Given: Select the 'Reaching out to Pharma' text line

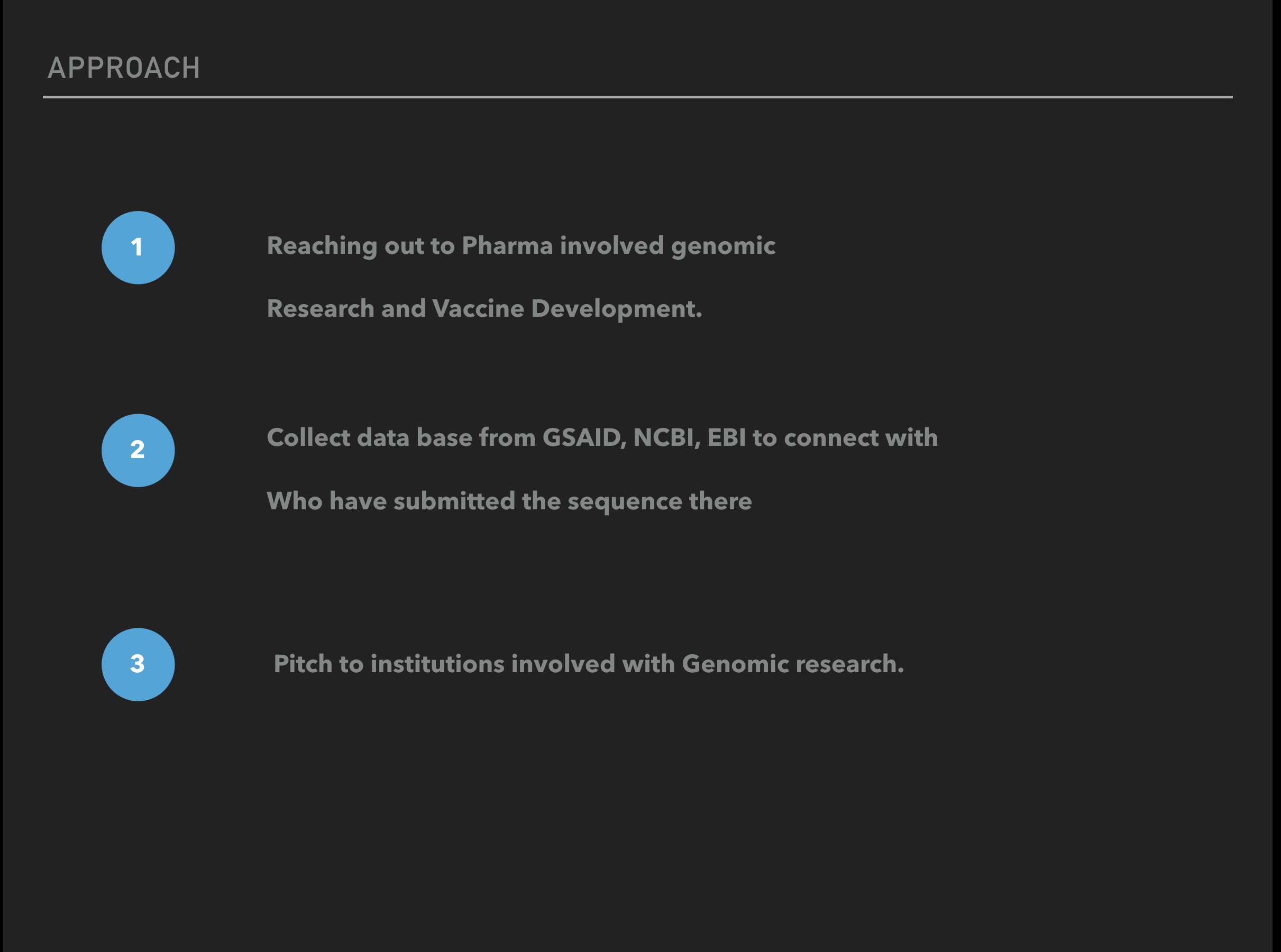Looking at the screenshot, I should tap(521, 246).
